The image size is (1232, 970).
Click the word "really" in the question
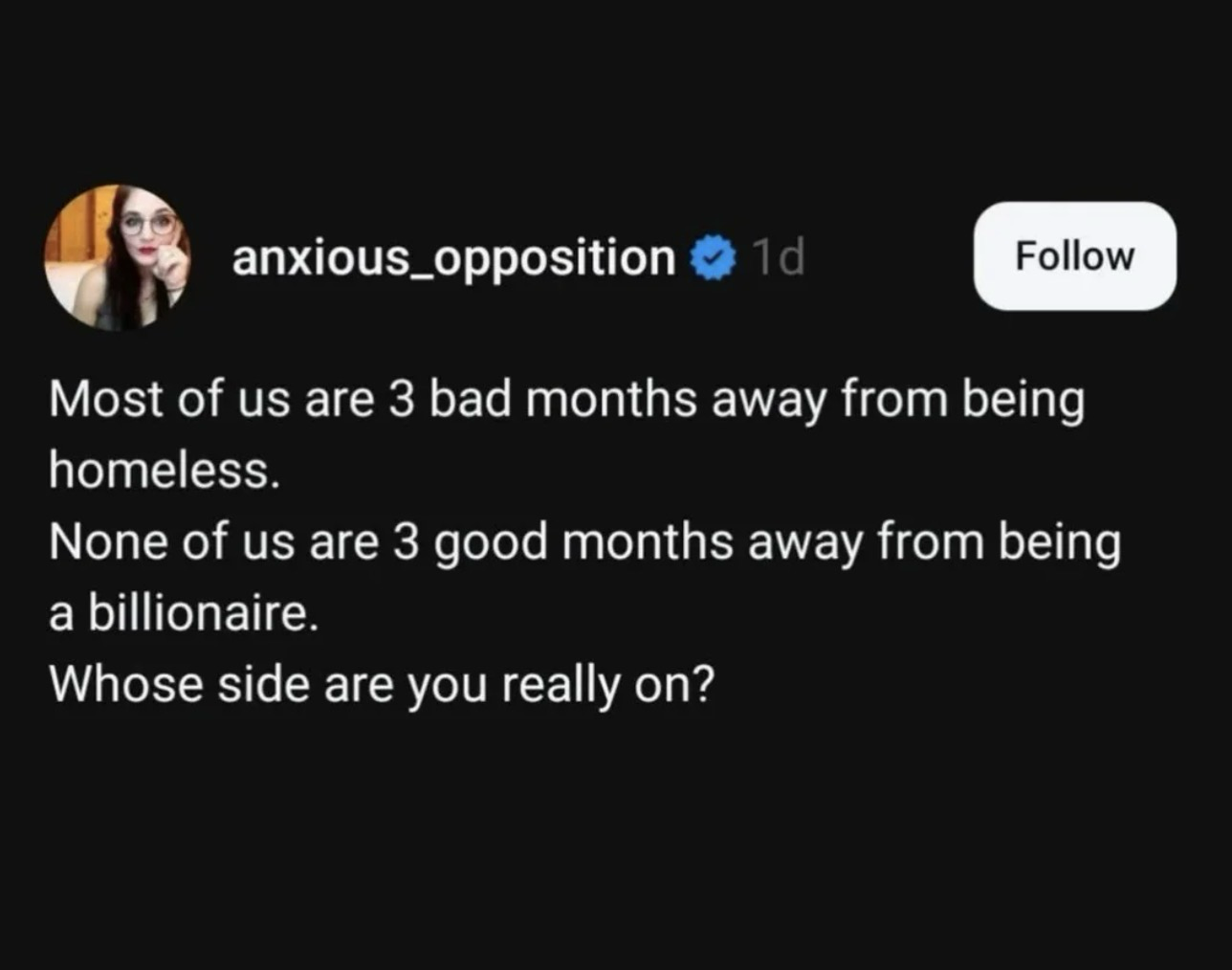click(x=561, y=684)
